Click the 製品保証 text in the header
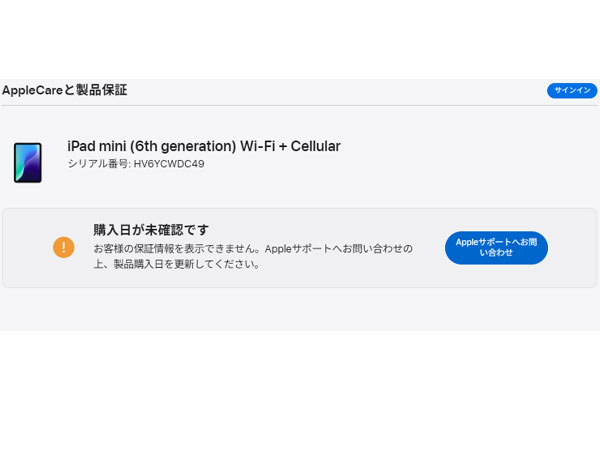 (101, 90)
